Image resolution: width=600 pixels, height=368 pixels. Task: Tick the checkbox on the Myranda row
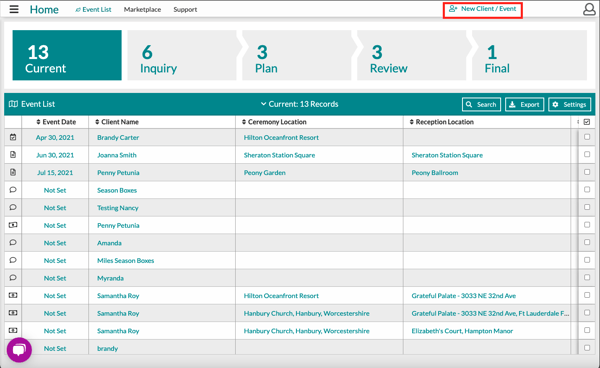coord(587,278)
